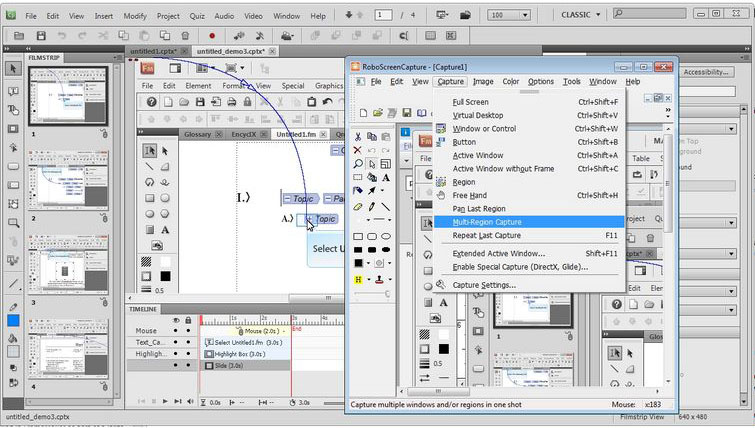Select the Line tool in left toolbox

13,284
